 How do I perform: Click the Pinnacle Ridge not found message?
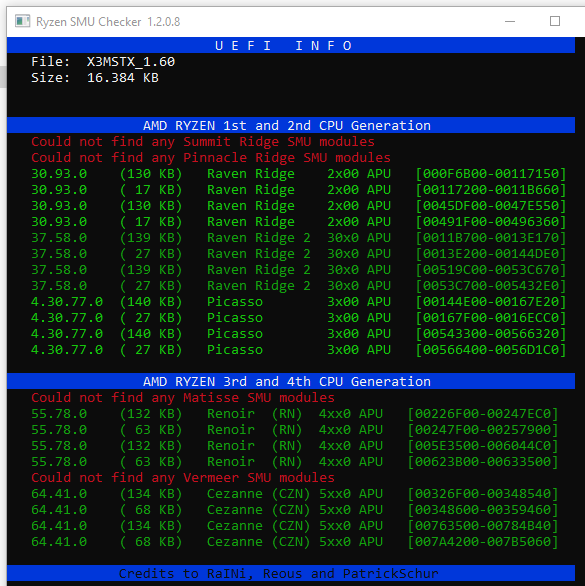[211, 158]
